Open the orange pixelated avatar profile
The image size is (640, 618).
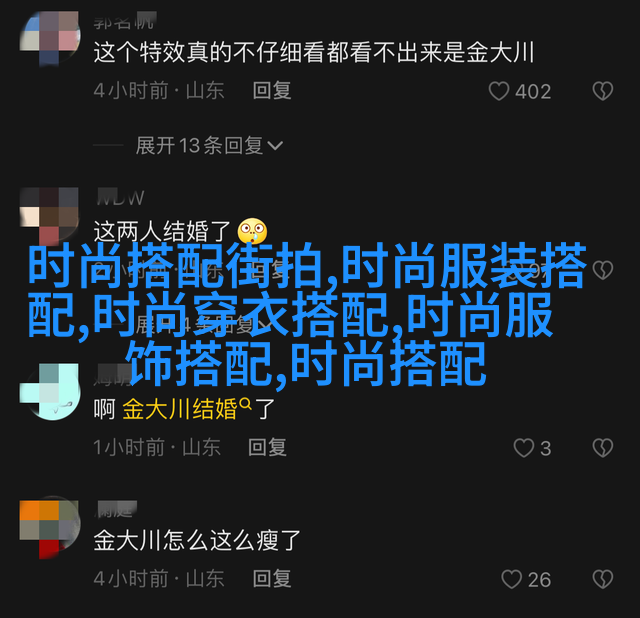(50, 529)
